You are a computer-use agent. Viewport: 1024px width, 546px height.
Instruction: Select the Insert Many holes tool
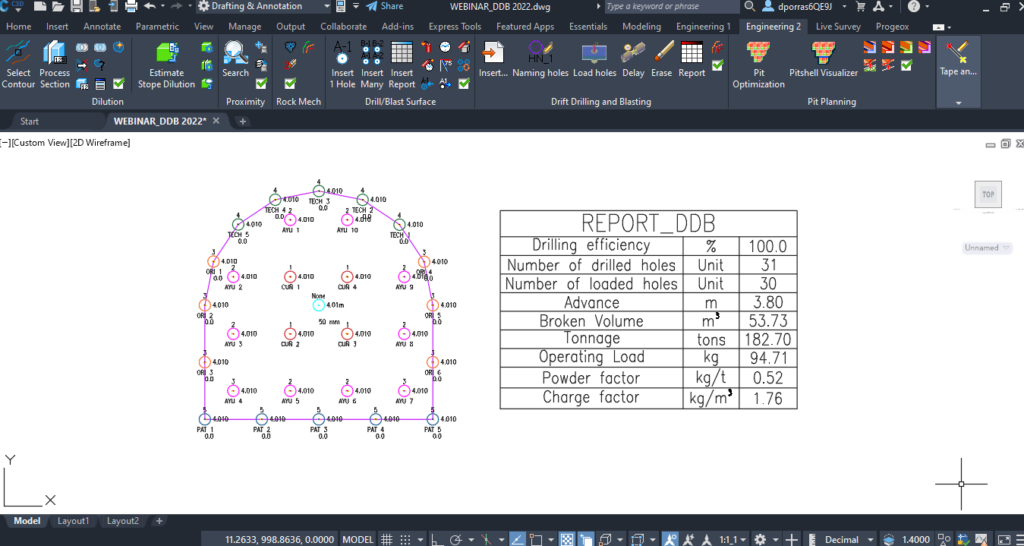click(x=372, y=64)
